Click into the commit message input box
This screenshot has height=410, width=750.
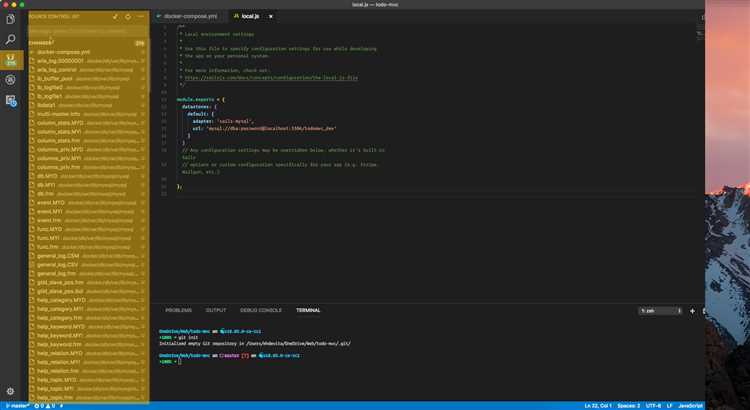point(88,31)
